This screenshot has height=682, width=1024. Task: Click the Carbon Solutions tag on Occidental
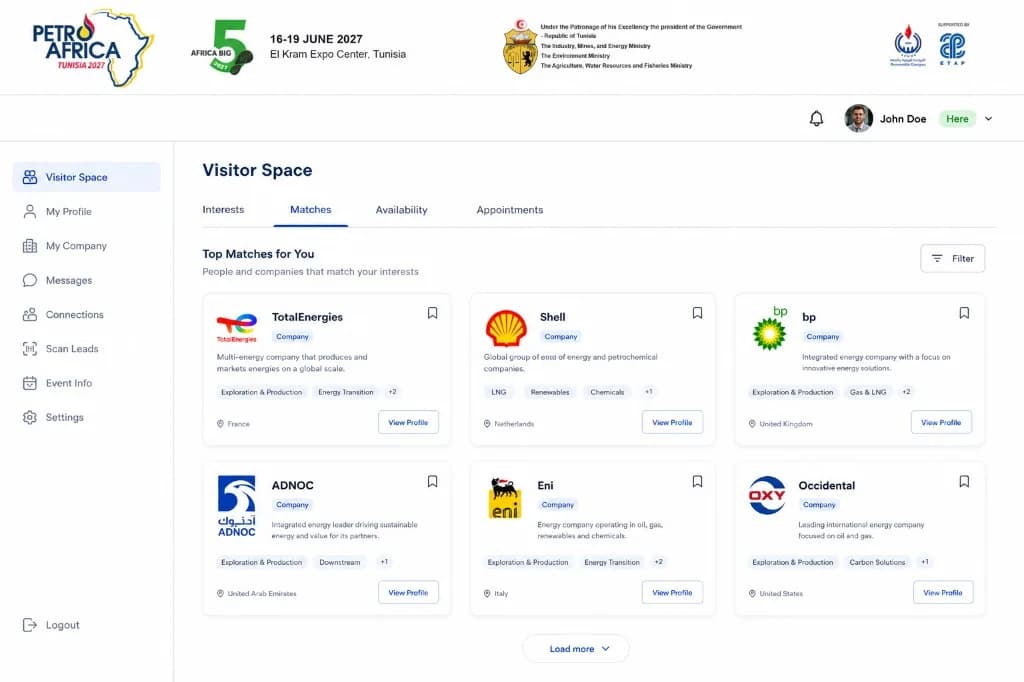(877, 562)
